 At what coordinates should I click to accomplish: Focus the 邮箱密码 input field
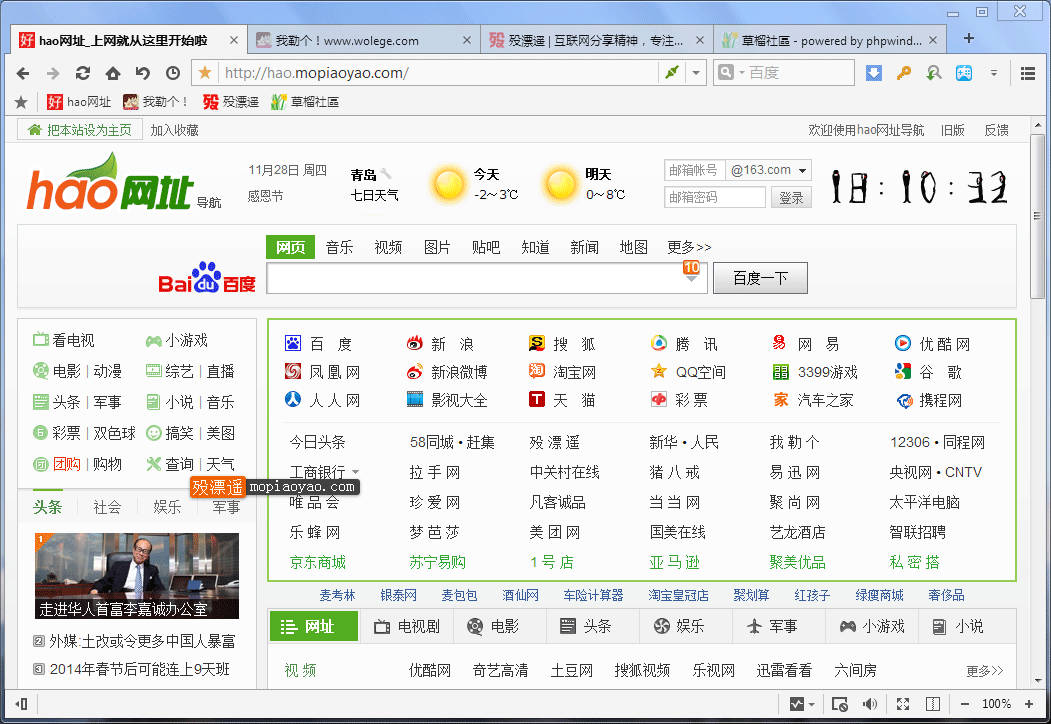(x=715, y=198)
